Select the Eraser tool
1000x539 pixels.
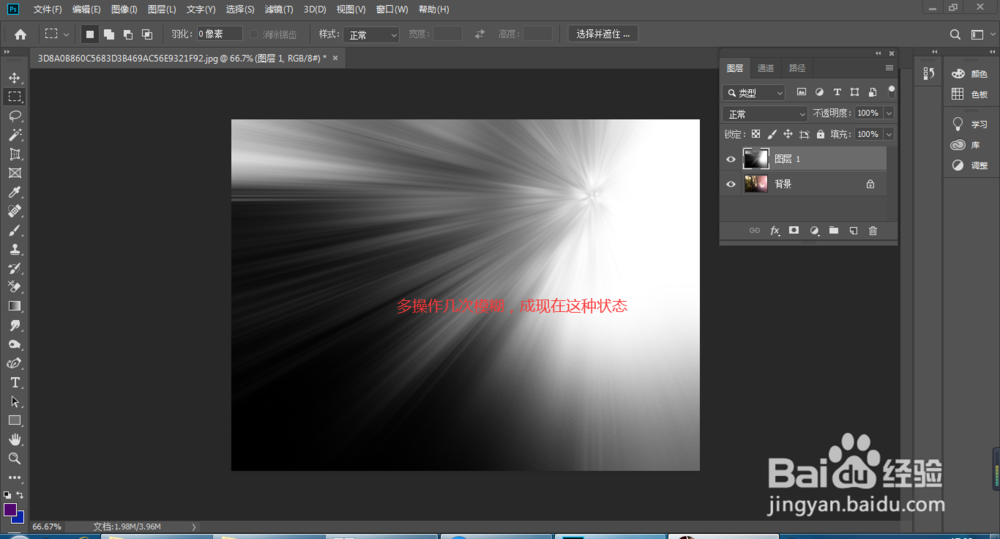15,287
